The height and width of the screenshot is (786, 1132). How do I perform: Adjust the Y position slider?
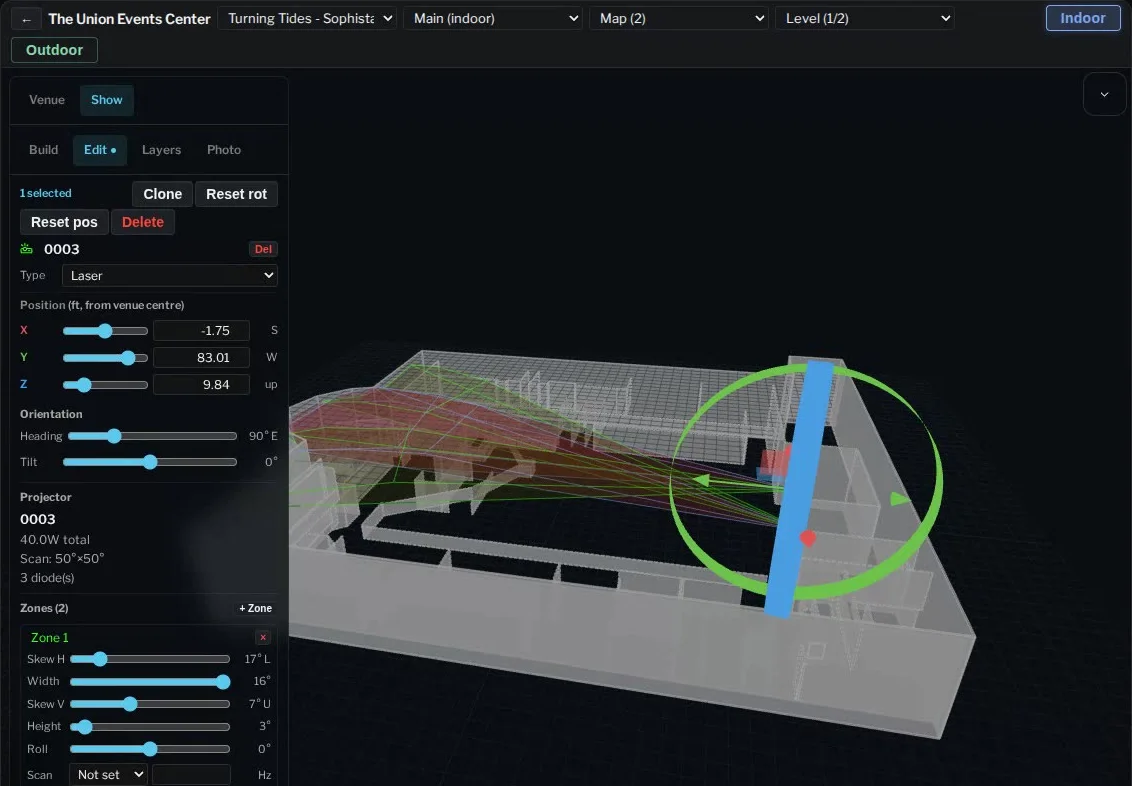105,358
